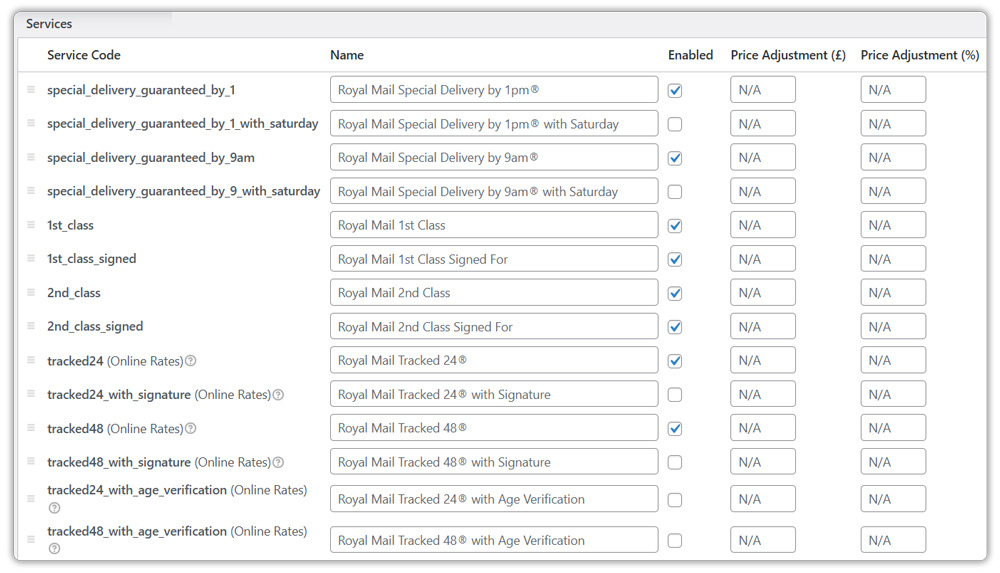1000x573 pixels.
Task: Select the 1st_class_signed service code text
Action: (92, 259)
